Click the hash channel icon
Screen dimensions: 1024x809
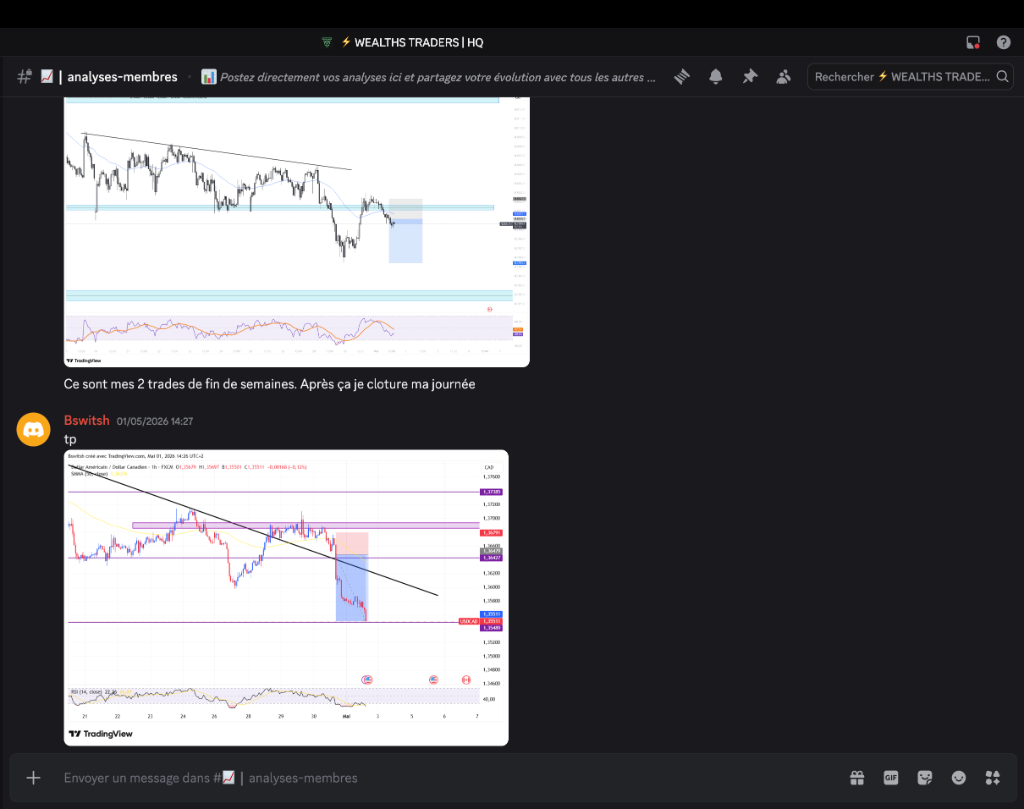click(24, 77)
